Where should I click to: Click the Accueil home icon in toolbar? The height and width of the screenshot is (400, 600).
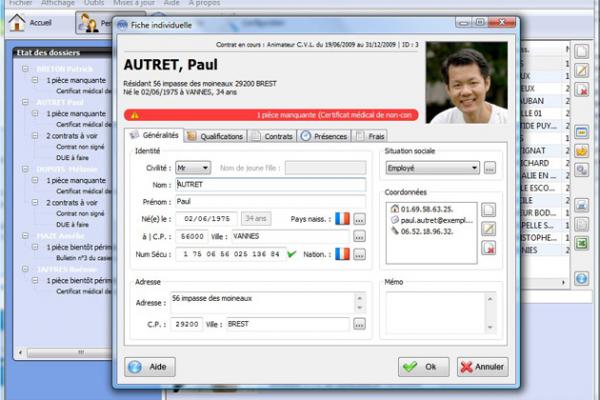point(16,22)
